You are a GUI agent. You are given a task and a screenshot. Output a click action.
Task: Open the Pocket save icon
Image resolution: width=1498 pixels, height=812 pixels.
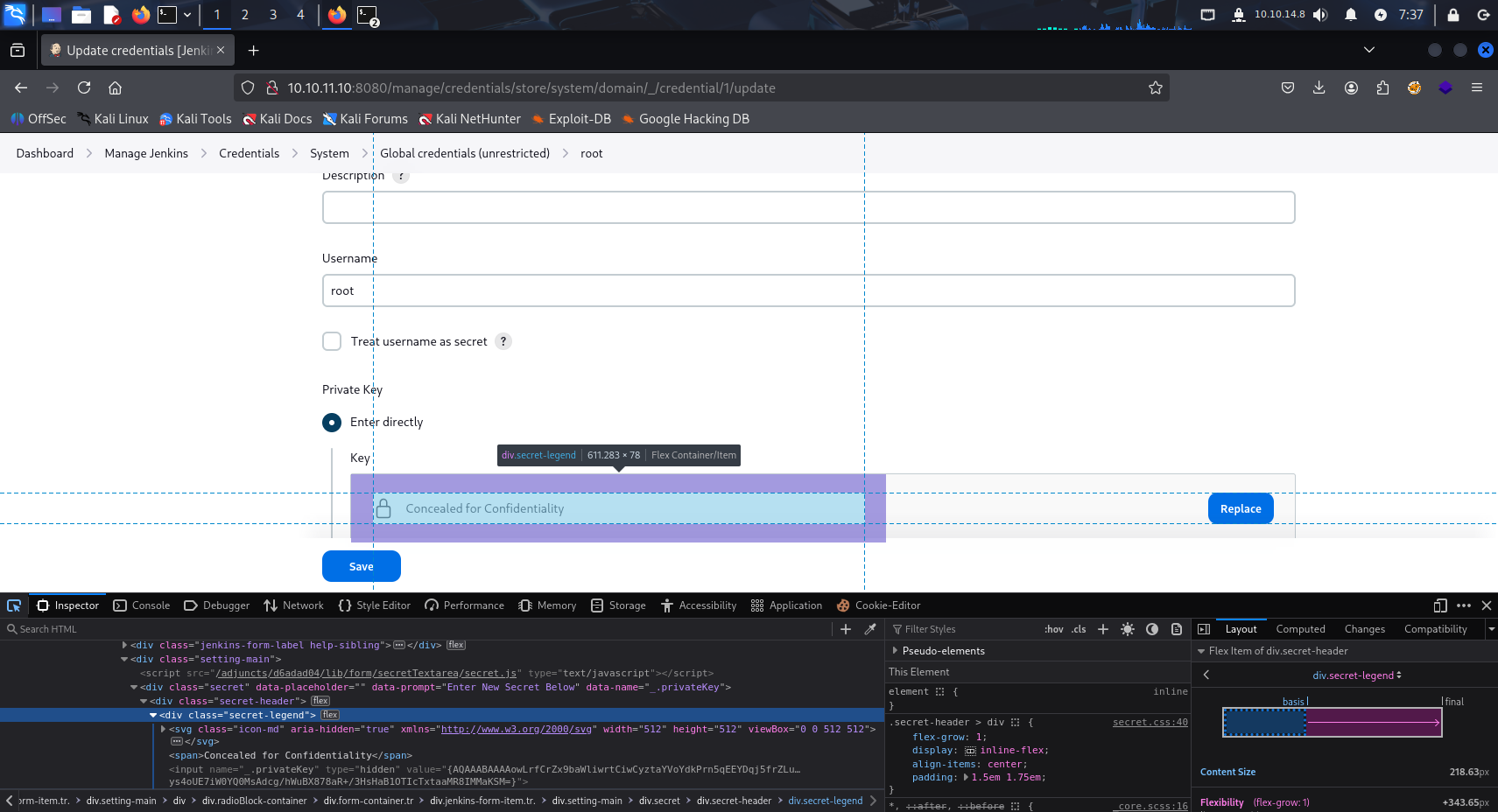click(x=1288, y=87)
